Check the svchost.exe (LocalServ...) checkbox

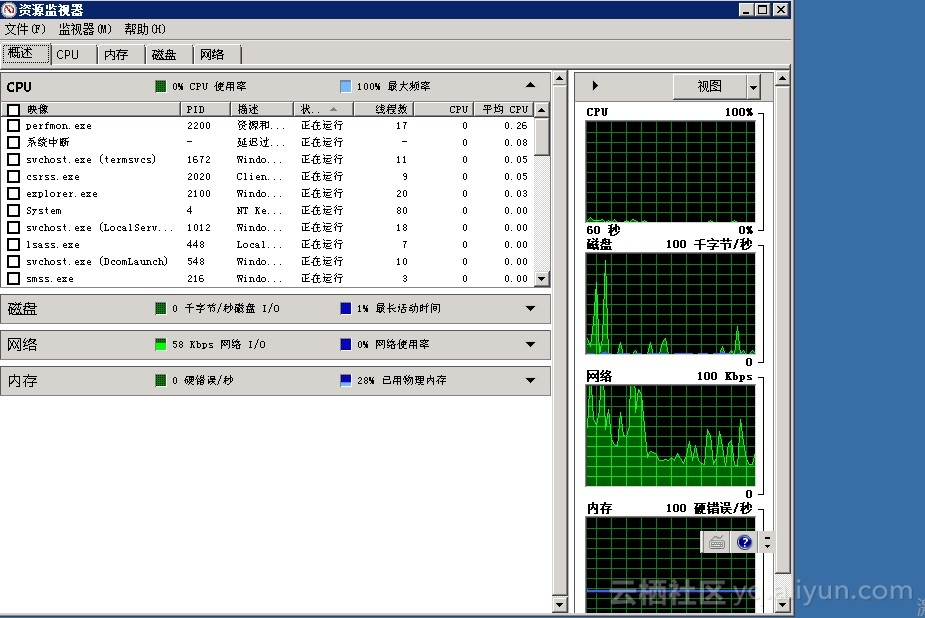coord(14,228)
